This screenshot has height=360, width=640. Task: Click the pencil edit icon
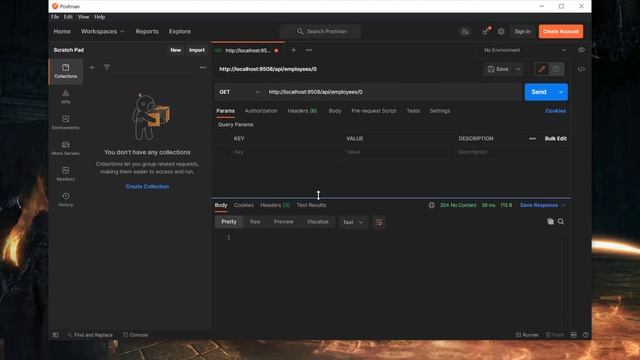[x=542, y=69]
